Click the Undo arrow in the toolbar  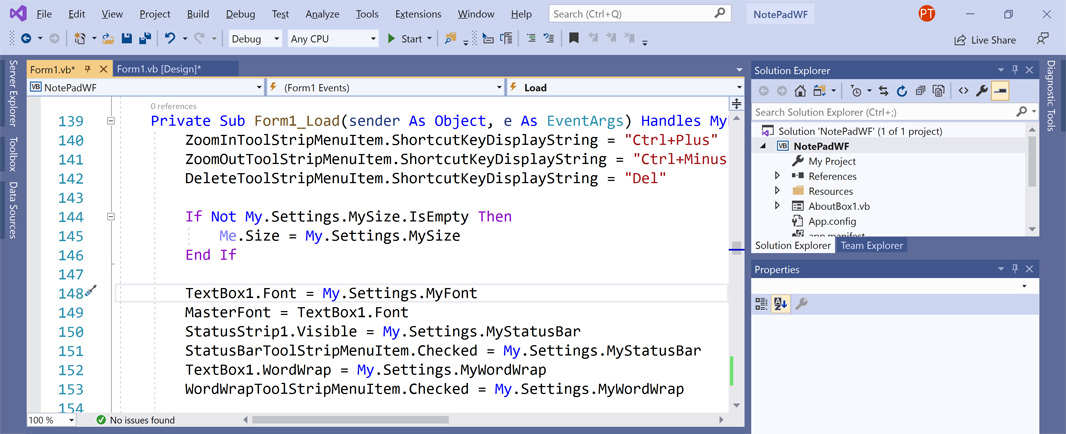(170, 39)
